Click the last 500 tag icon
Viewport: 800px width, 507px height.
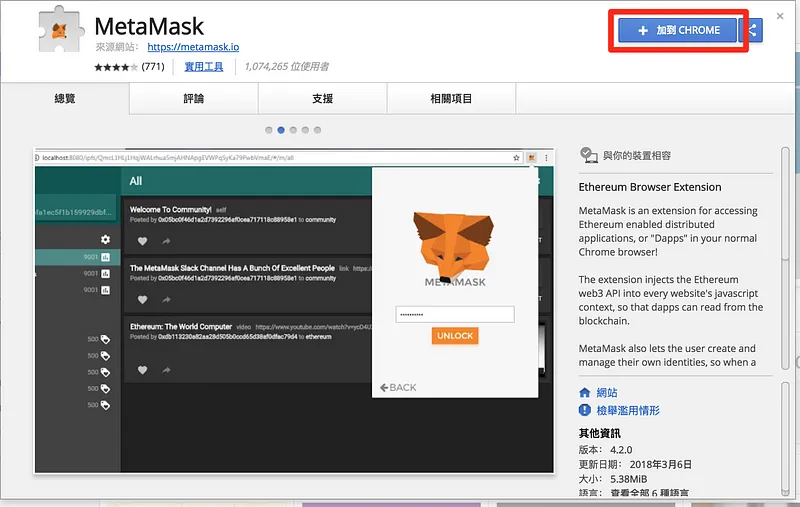(x=105, y=405)
